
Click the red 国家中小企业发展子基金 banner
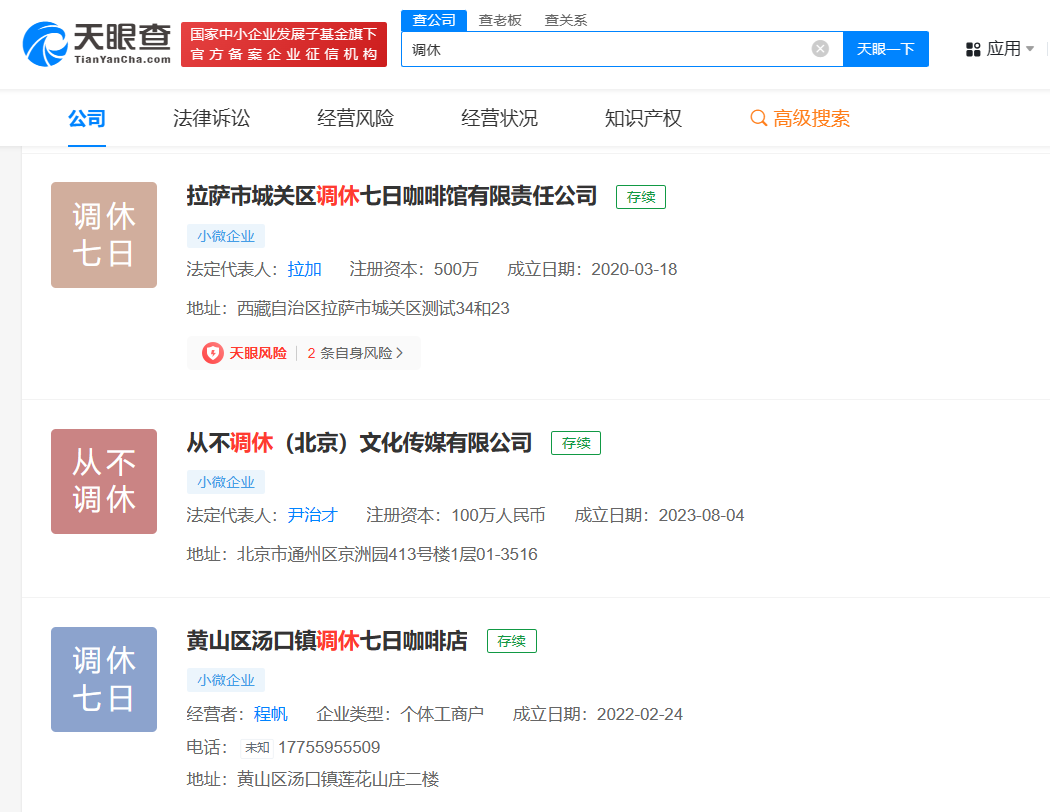click(284, 44)
